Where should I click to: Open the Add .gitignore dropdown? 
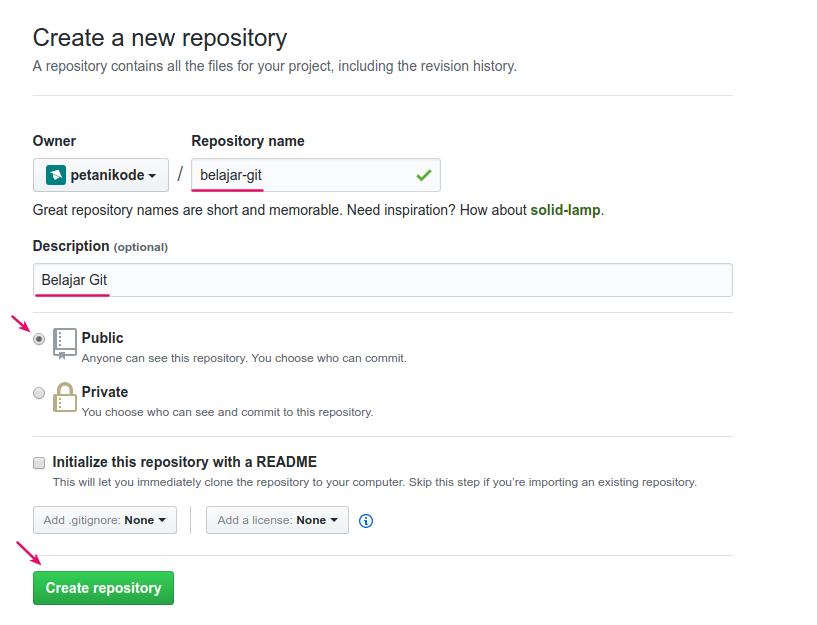click(x=104, y=520)
